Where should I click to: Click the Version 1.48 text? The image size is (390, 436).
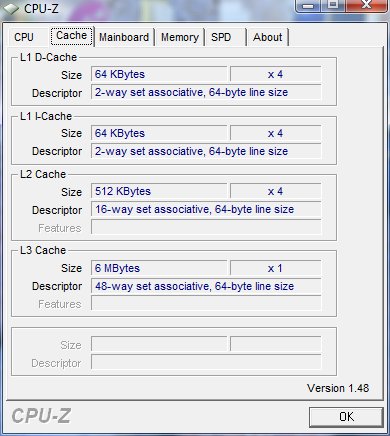(338, 388)
